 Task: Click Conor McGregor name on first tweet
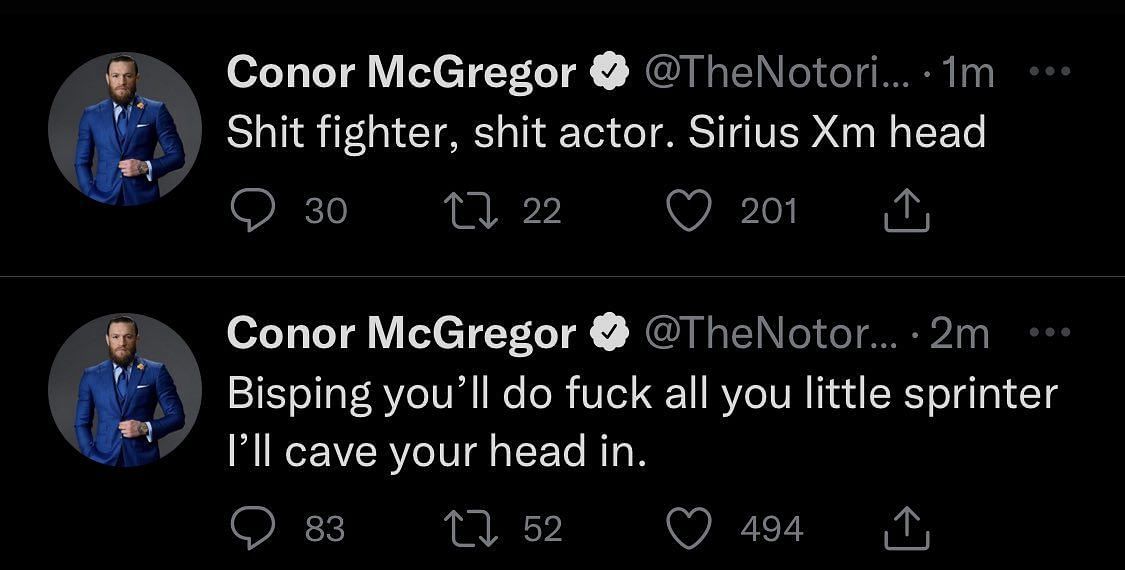(x=401, y=72)
